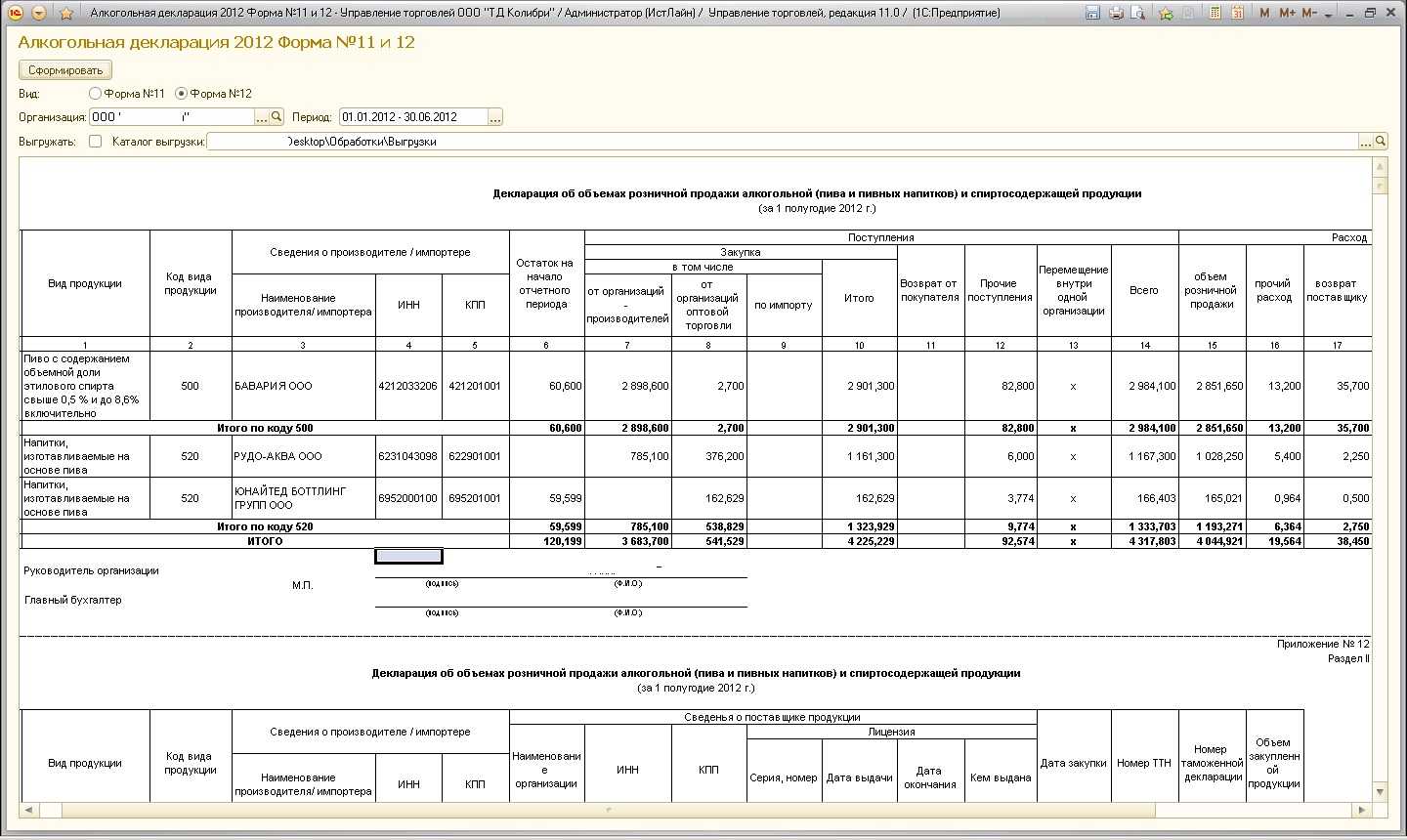This screenshot has width=1407, height=840.
Task: Open the Организация selection ellipsis button
Action: 261,117
